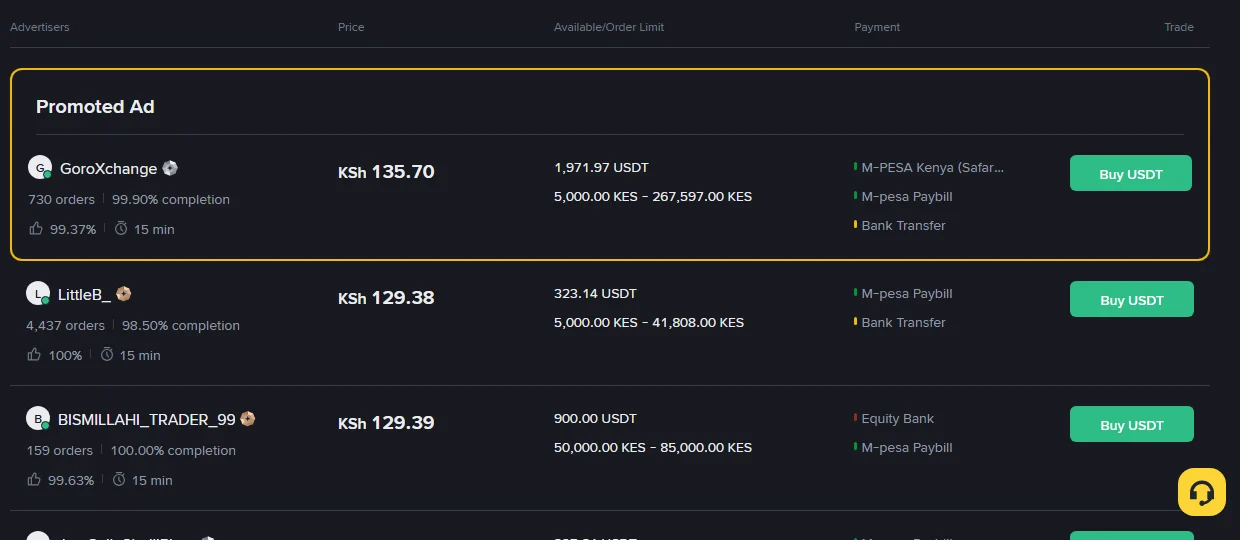
Task: Click the KSh 129.39 price
Action: click(x=386, y=423)
